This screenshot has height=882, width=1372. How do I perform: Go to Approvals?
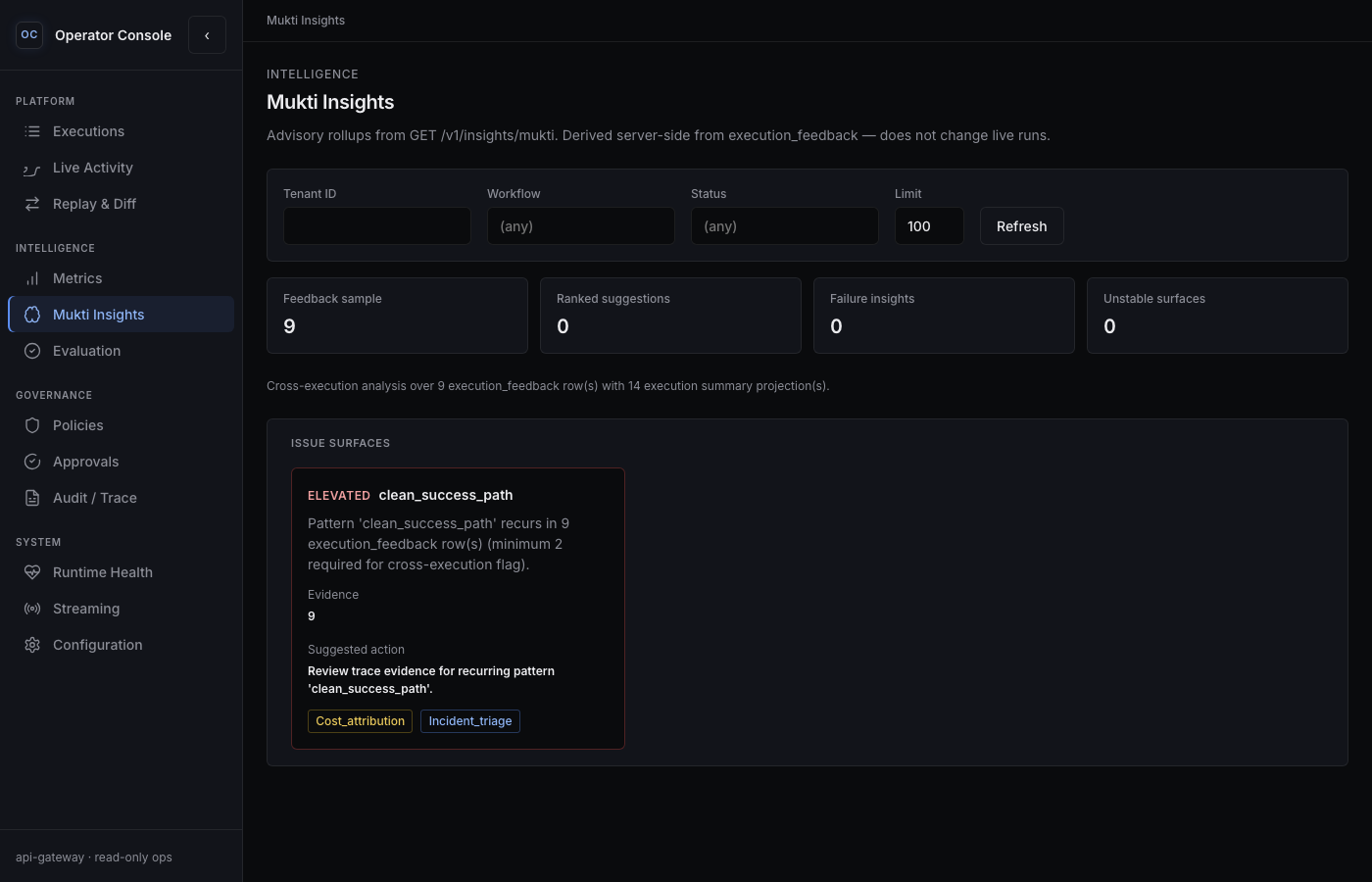coord(122,462)
